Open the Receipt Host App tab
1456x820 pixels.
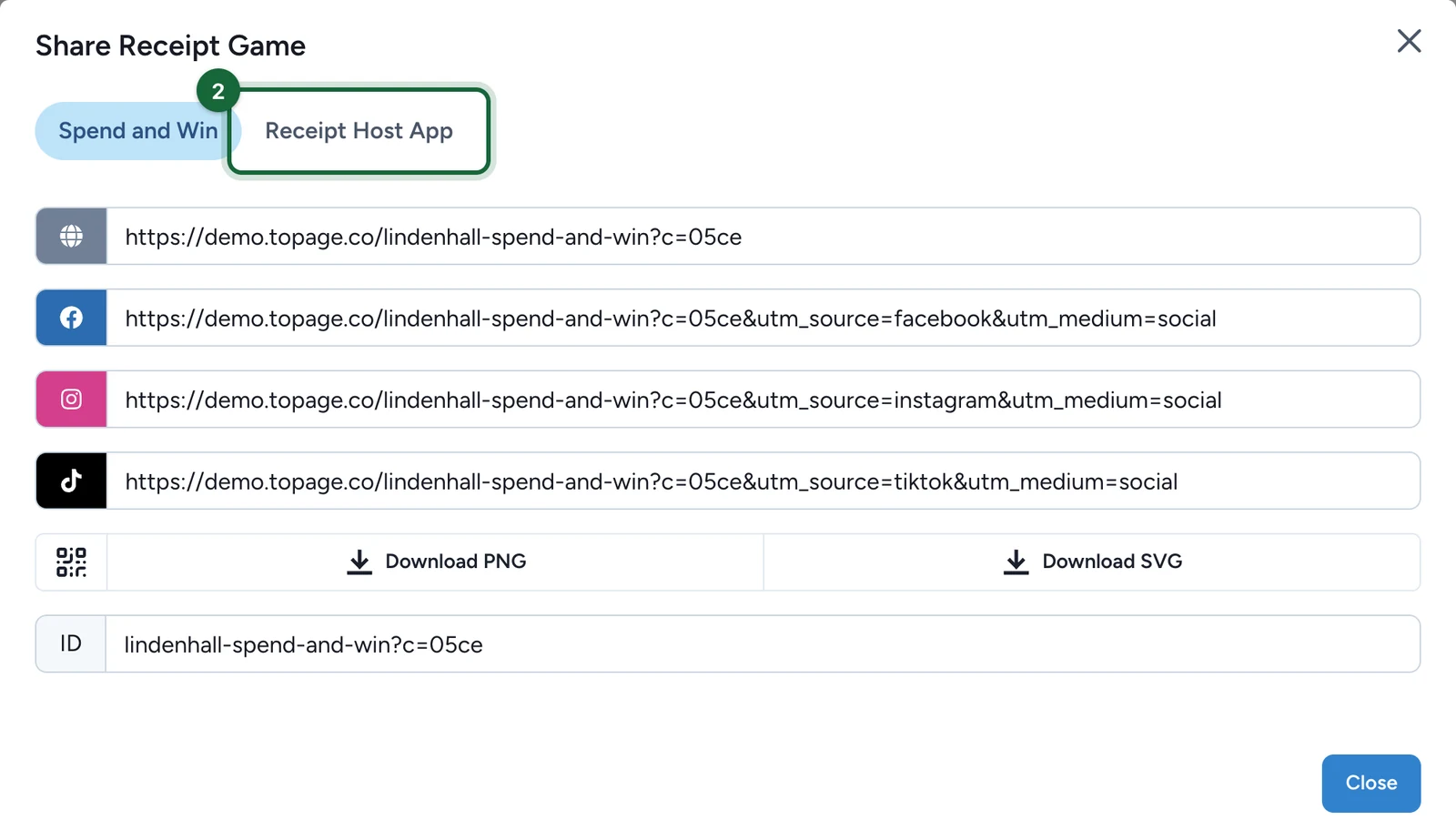click(359, 131)
